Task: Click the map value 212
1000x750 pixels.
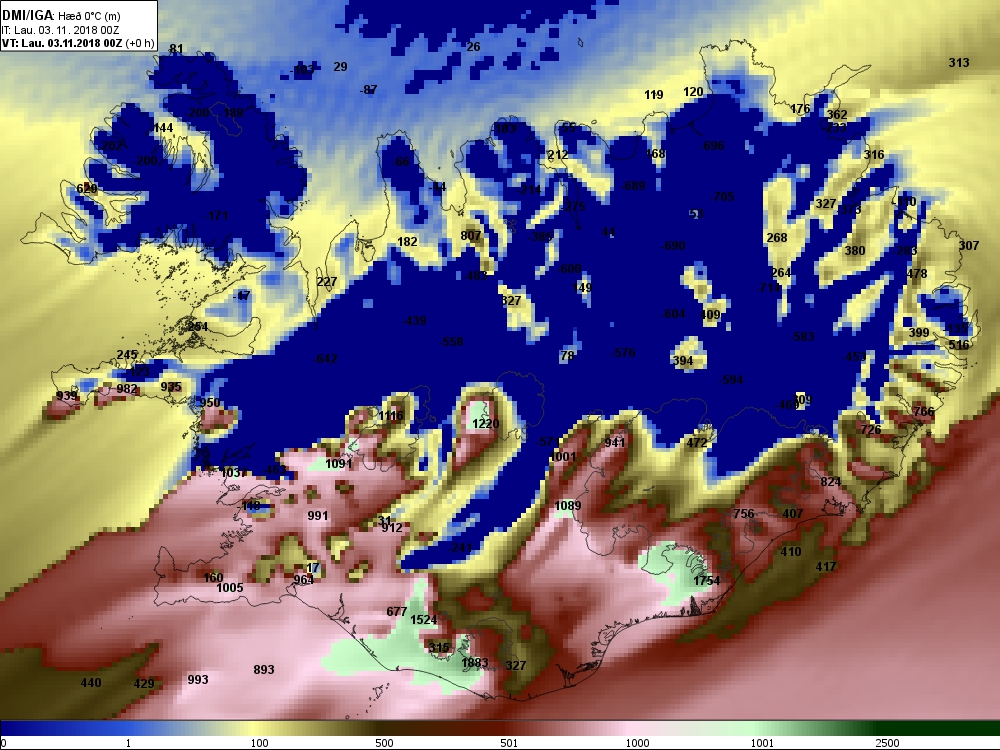Action: pos(557,154)
